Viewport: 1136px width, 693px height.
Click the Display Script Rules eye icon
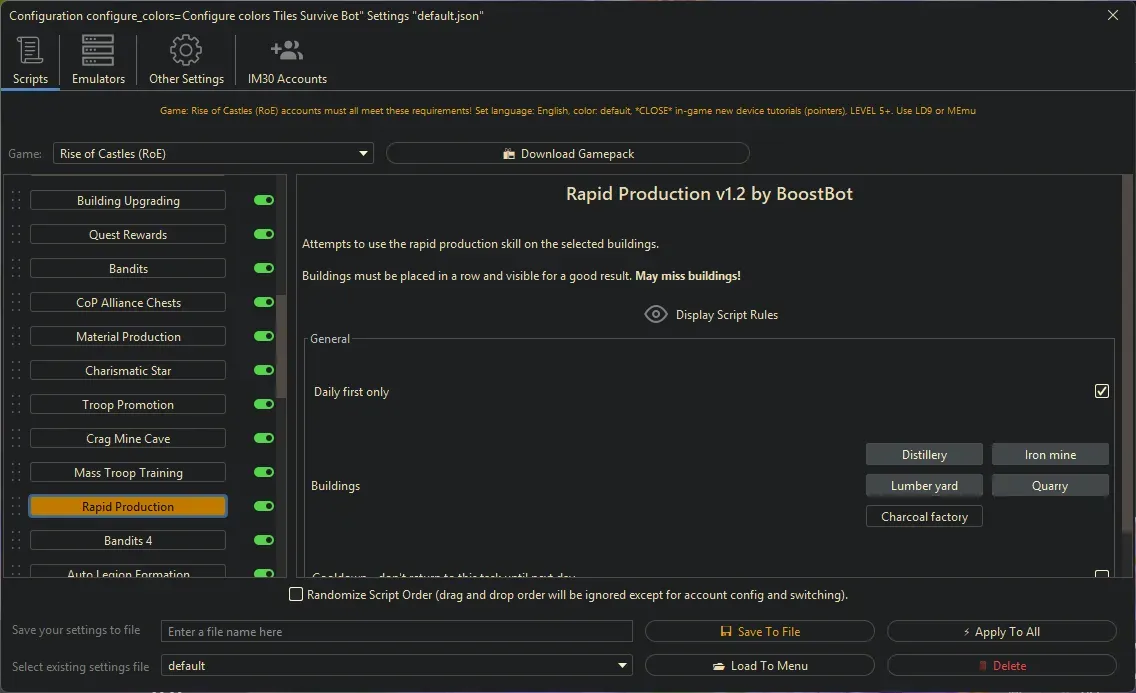point(656,314)
